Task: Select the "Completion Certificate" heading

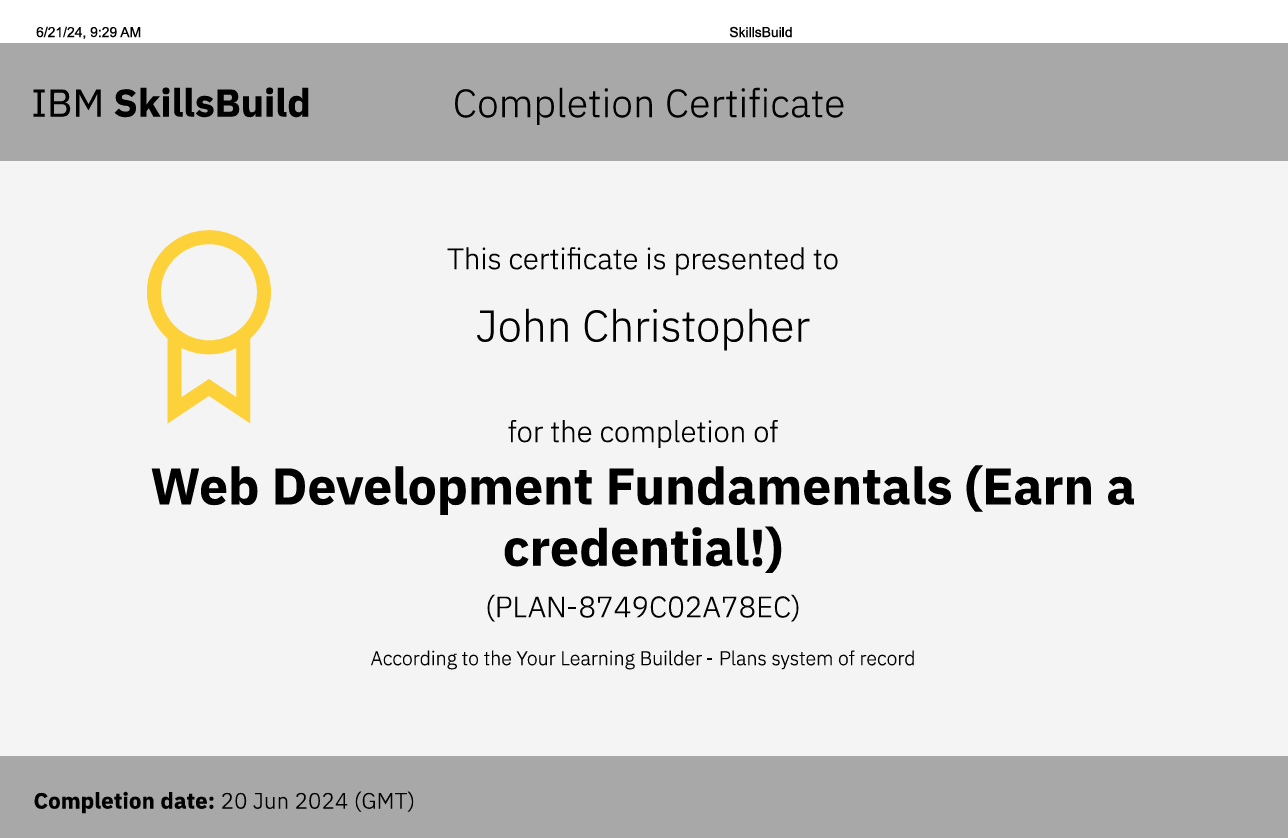Action: click(649, 104)
